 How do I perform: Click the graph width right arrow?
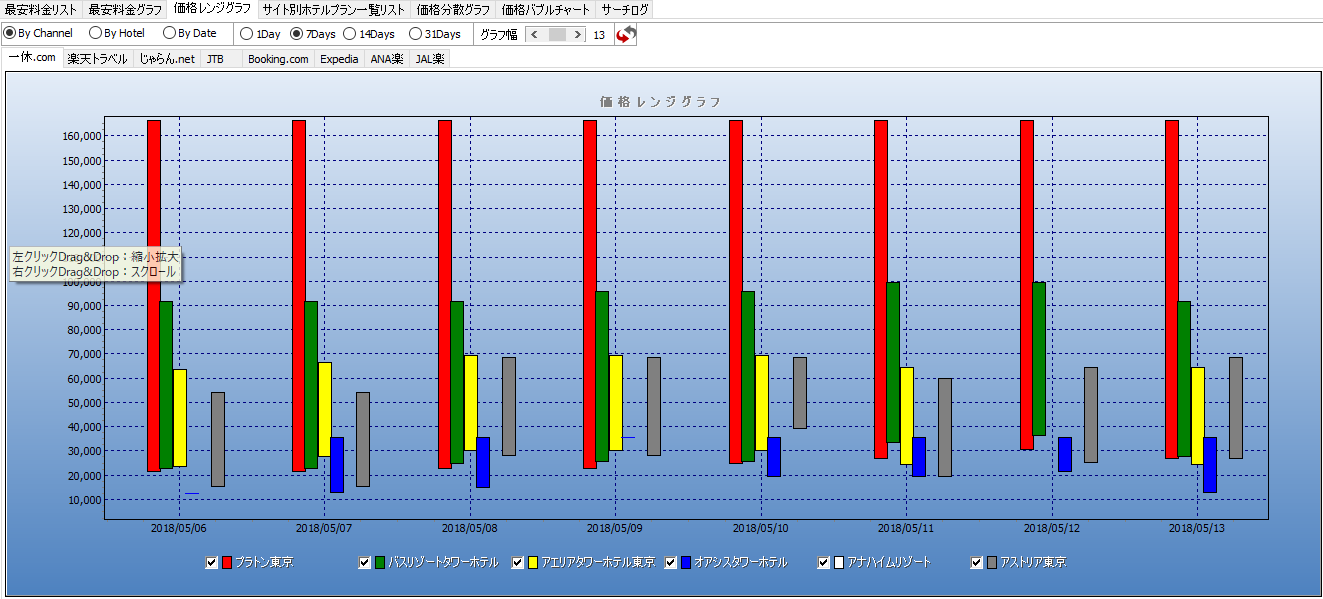coord(577,35)
